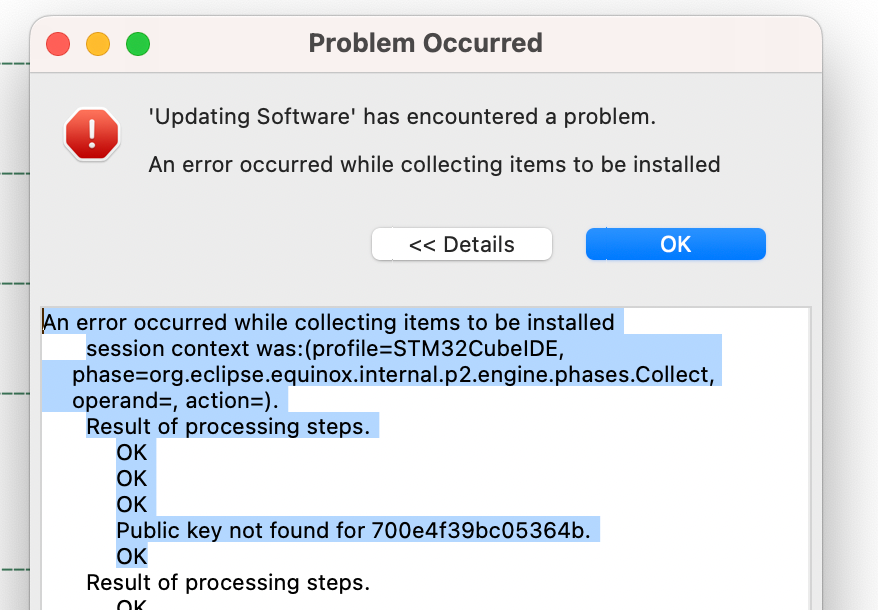The image size is (878, 610).
Task: Click the second OK entry in highlighted results
Action: 132,478
